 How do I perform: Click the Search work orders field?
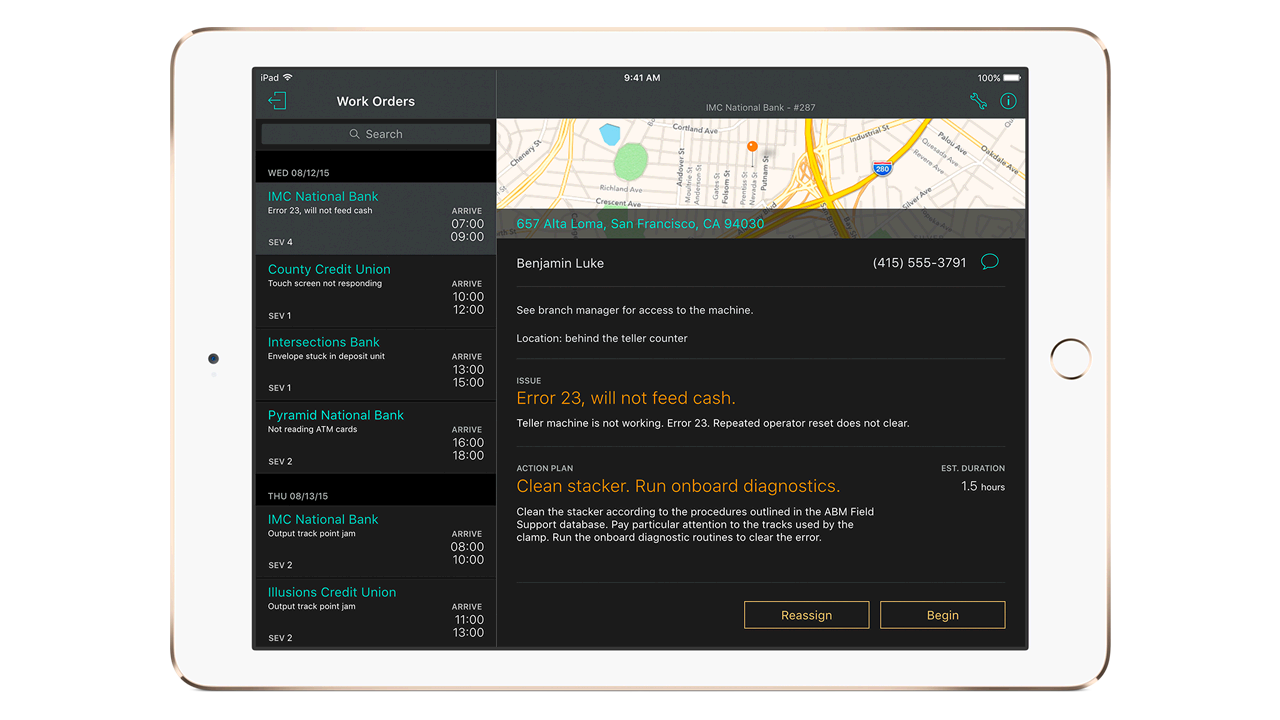(x=376, y=134)
